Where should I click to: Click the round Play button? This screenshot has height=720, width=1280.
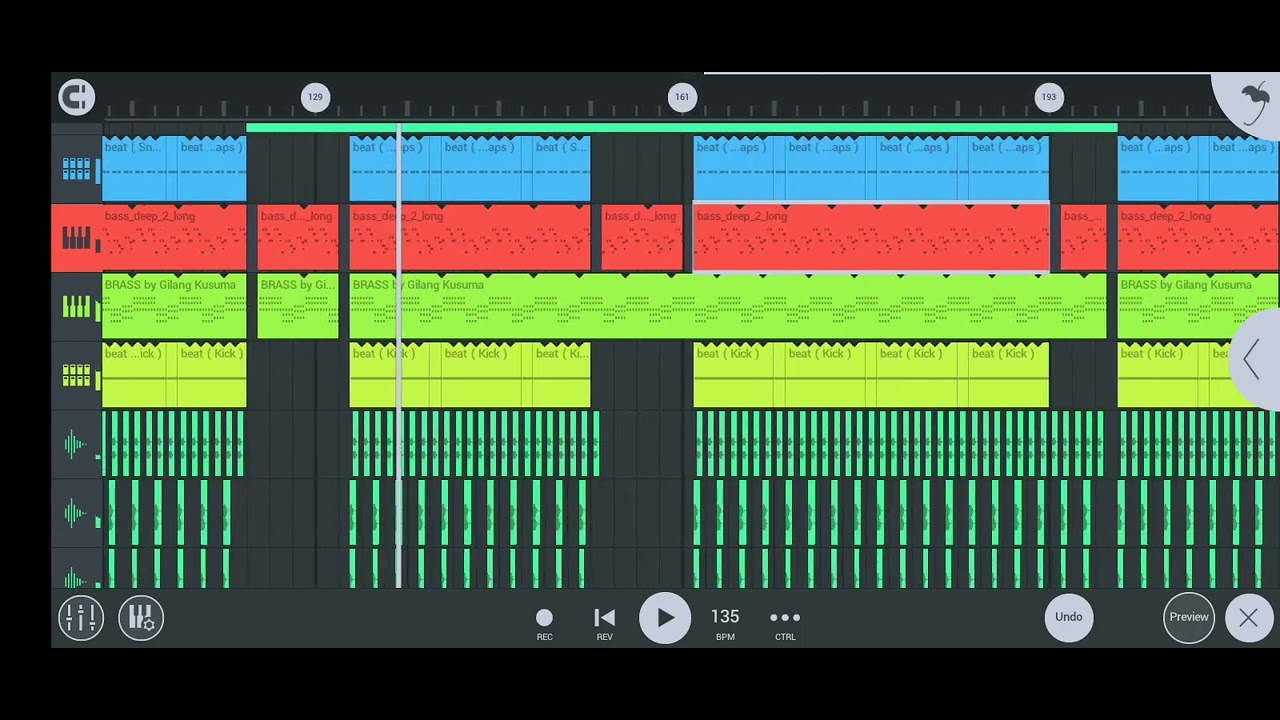pyautogui.click(x=665, y=618)
